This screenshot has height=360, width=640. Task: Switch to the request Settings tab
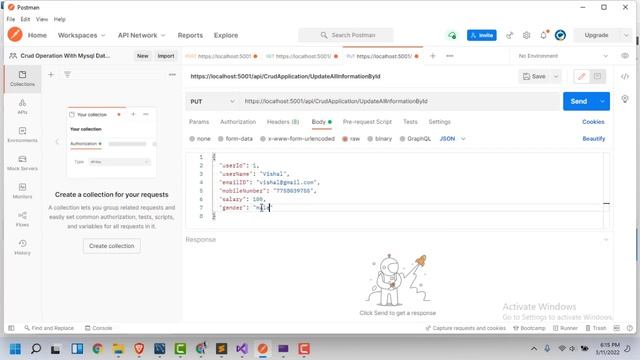(x=440, y=122)
